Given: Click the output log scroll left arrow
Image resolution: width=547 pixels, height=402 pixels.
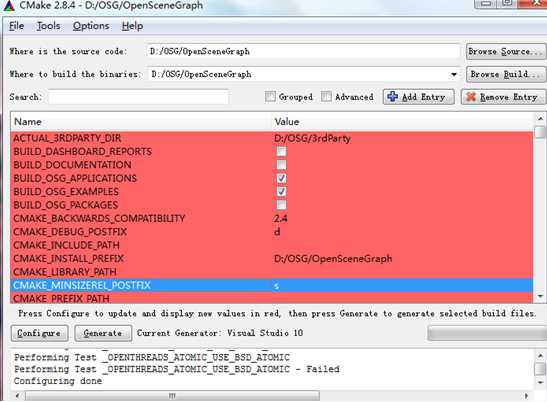Looking at the screenshot, I should pyautogui.click(x=17, y=396).
